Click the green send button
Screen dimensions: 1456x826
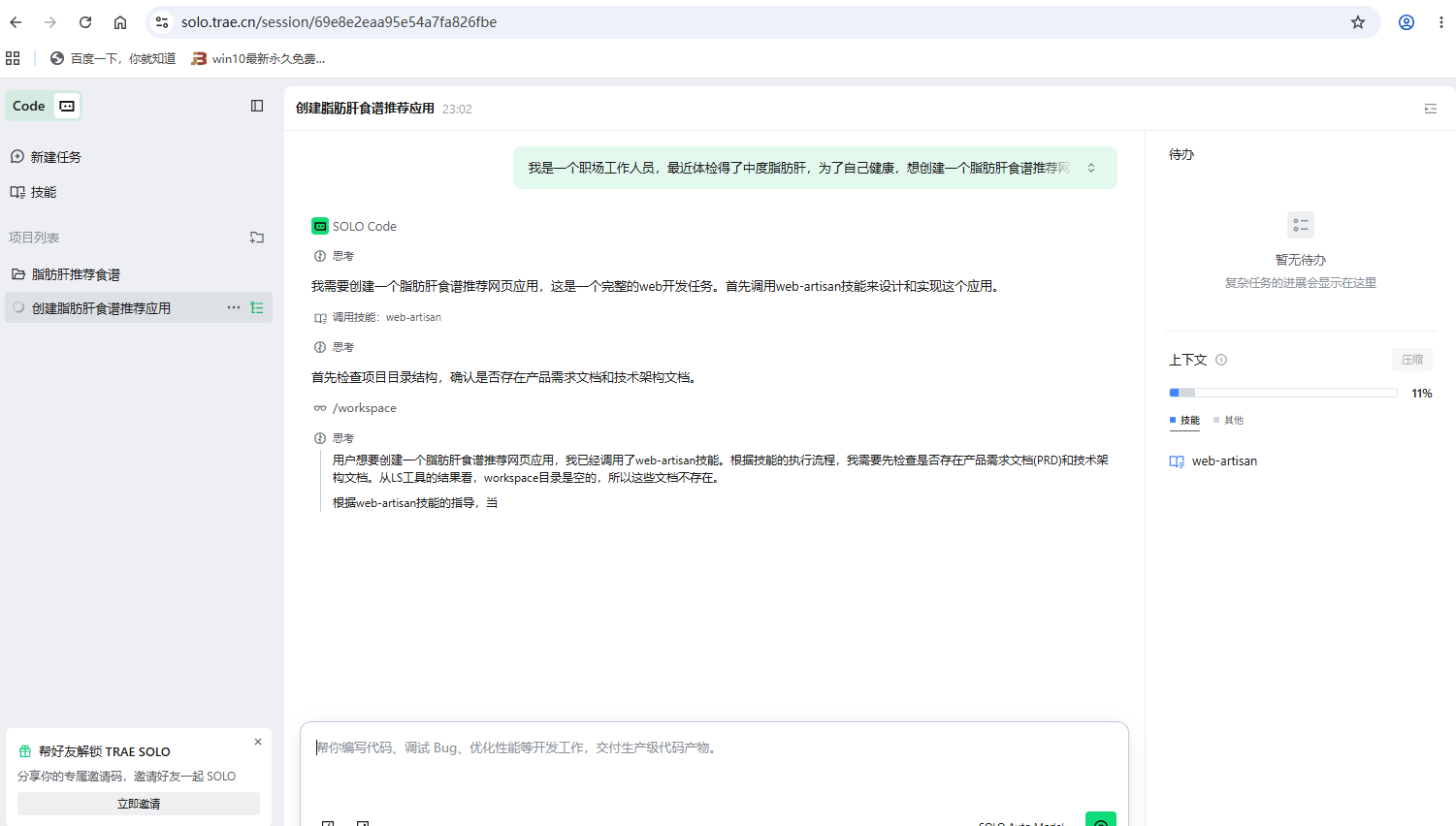(1100, 819)
